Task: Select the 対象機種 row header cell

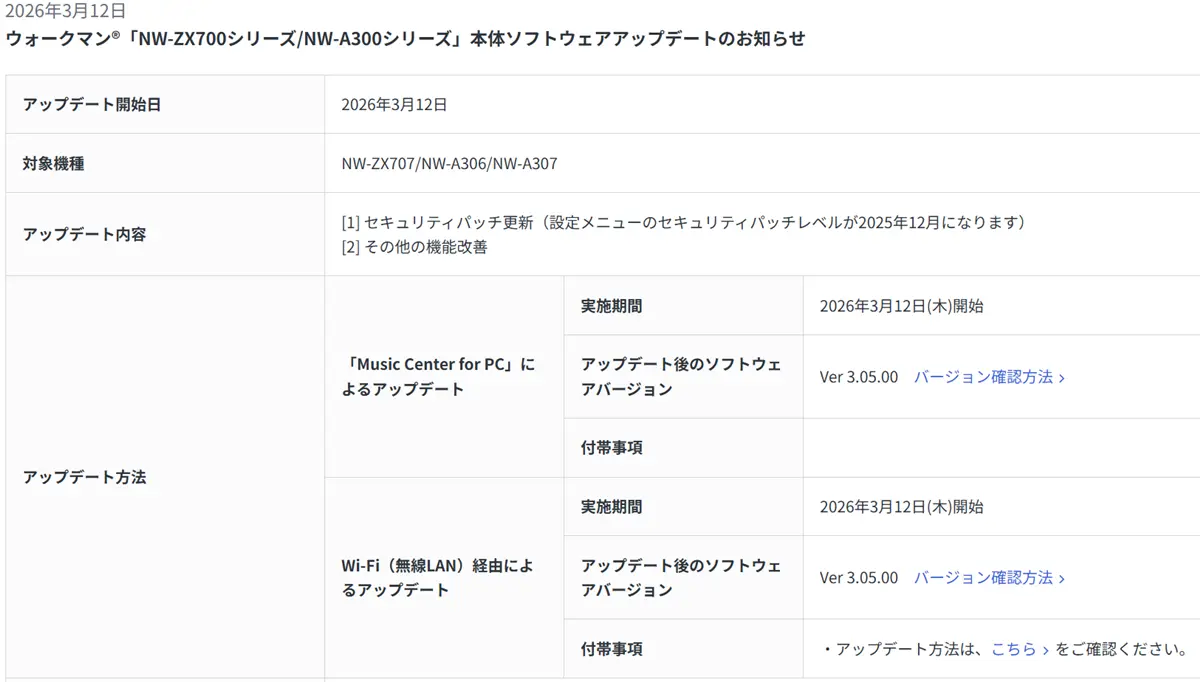Action: click(54, 164)
